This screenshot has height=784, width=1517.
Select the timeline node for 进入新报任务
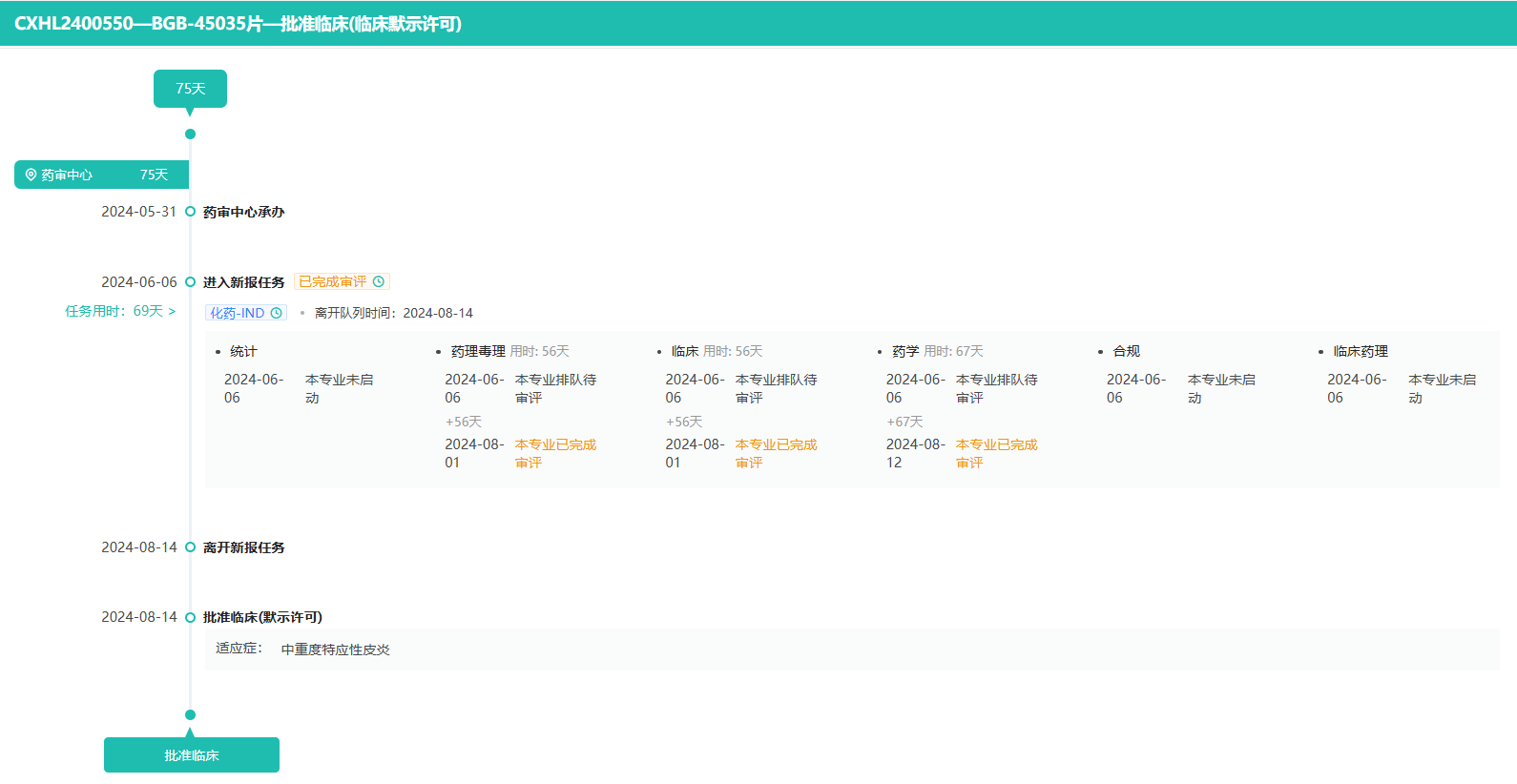[x=190, y=282]
